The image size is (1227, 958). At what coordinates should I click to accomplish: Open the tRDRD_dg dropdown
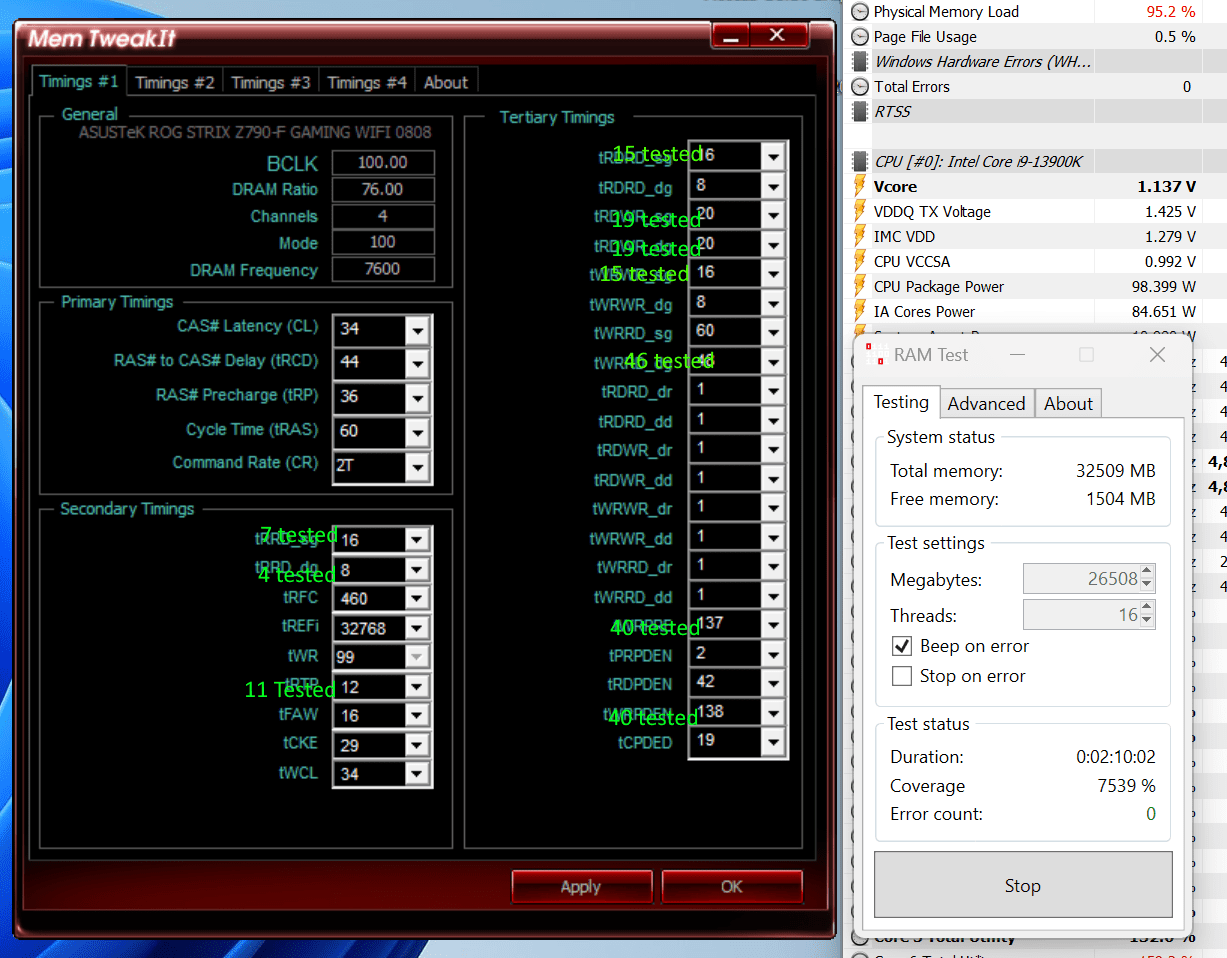click(x=773, y=186)
